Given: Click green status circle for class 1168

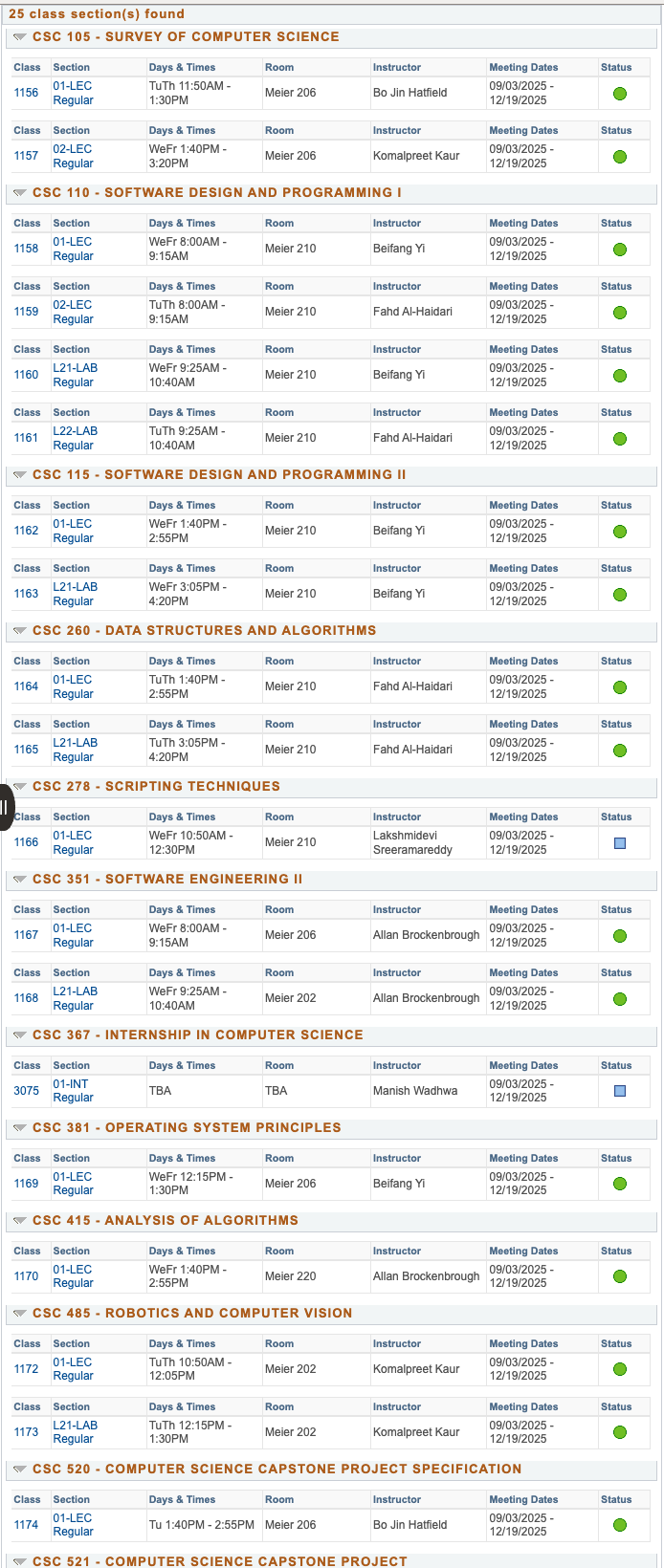Looking at the screenshot, I should [x=620, y=999].
